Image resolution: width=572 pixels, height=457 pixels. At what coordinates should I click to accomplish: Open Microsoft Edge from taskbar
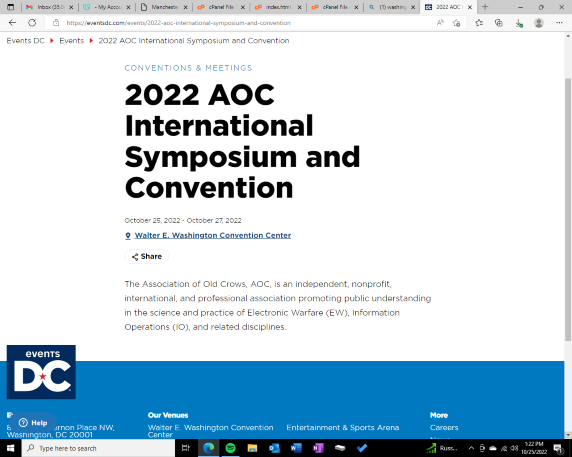point(209,448)
